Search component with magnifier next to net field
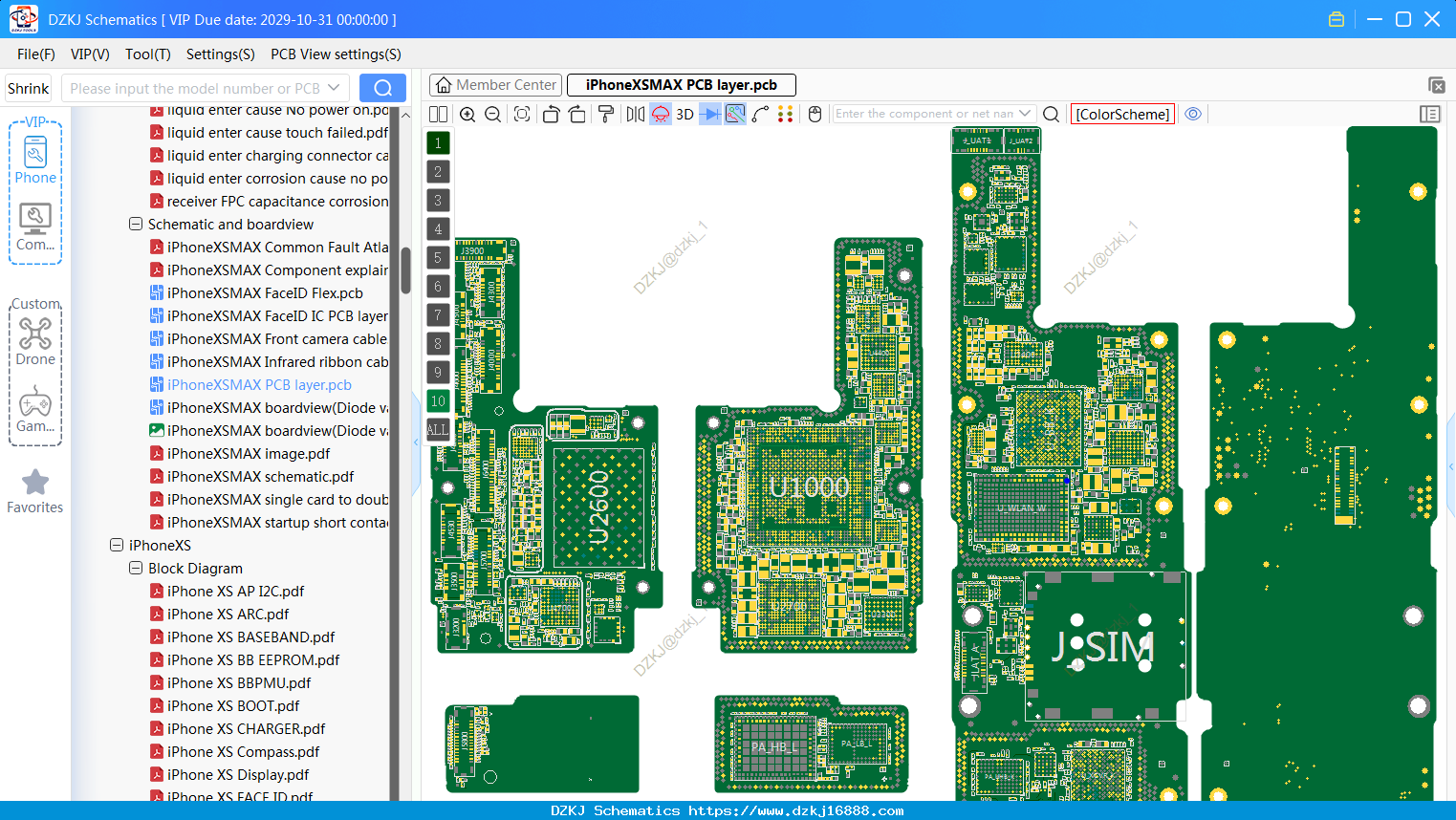 coord(1051,115)
